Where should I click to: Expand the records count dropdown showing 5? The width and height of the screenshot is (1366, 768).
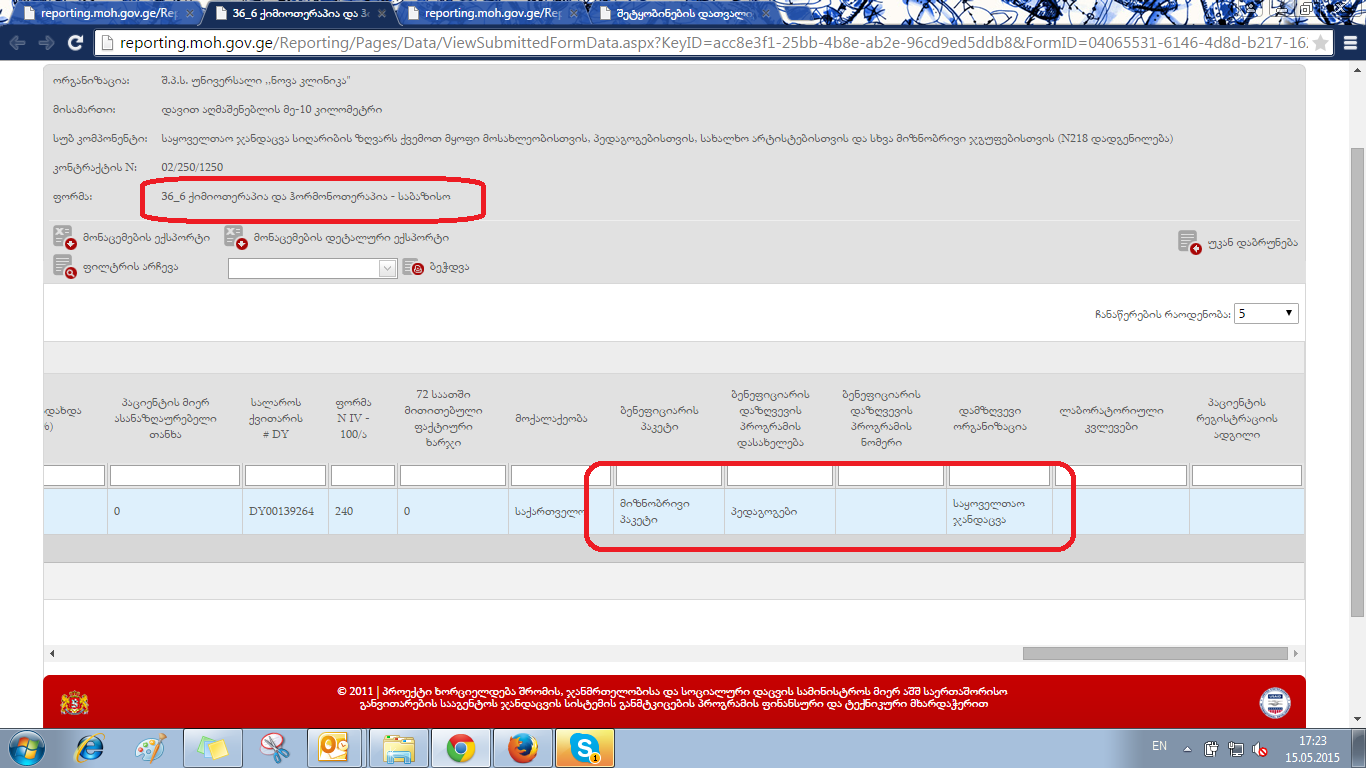[1266, 313]
